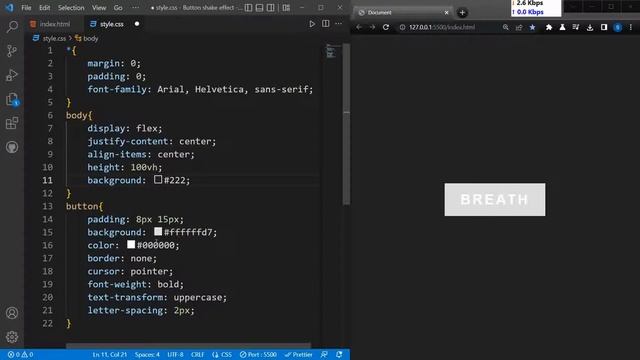Viewport: 640px width, 360px height.
Task: Open the Extensions view
Action: tap(12, 123)
